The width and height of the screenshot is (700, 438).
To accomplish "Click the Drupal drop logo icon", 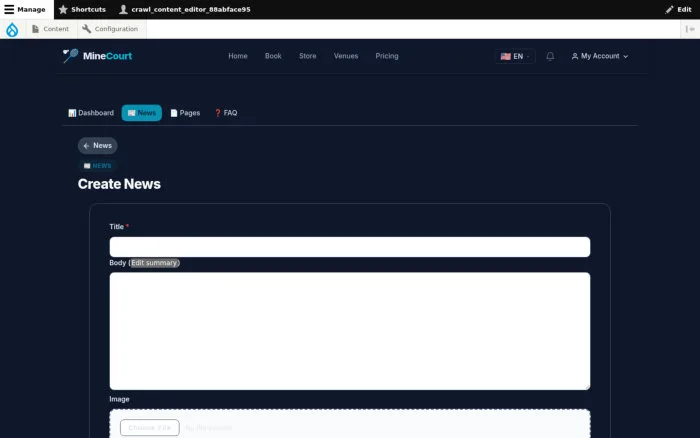I will click(x=12, y=29).
